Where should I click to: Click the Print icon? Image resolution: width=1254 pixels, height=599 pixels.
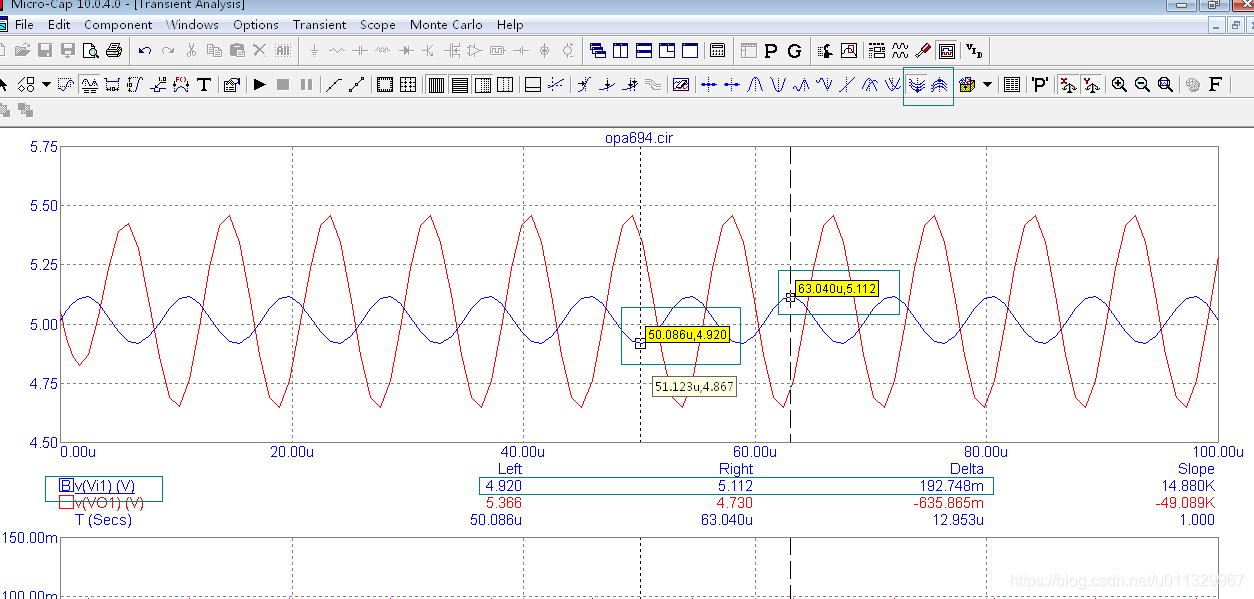coord(114,50)
